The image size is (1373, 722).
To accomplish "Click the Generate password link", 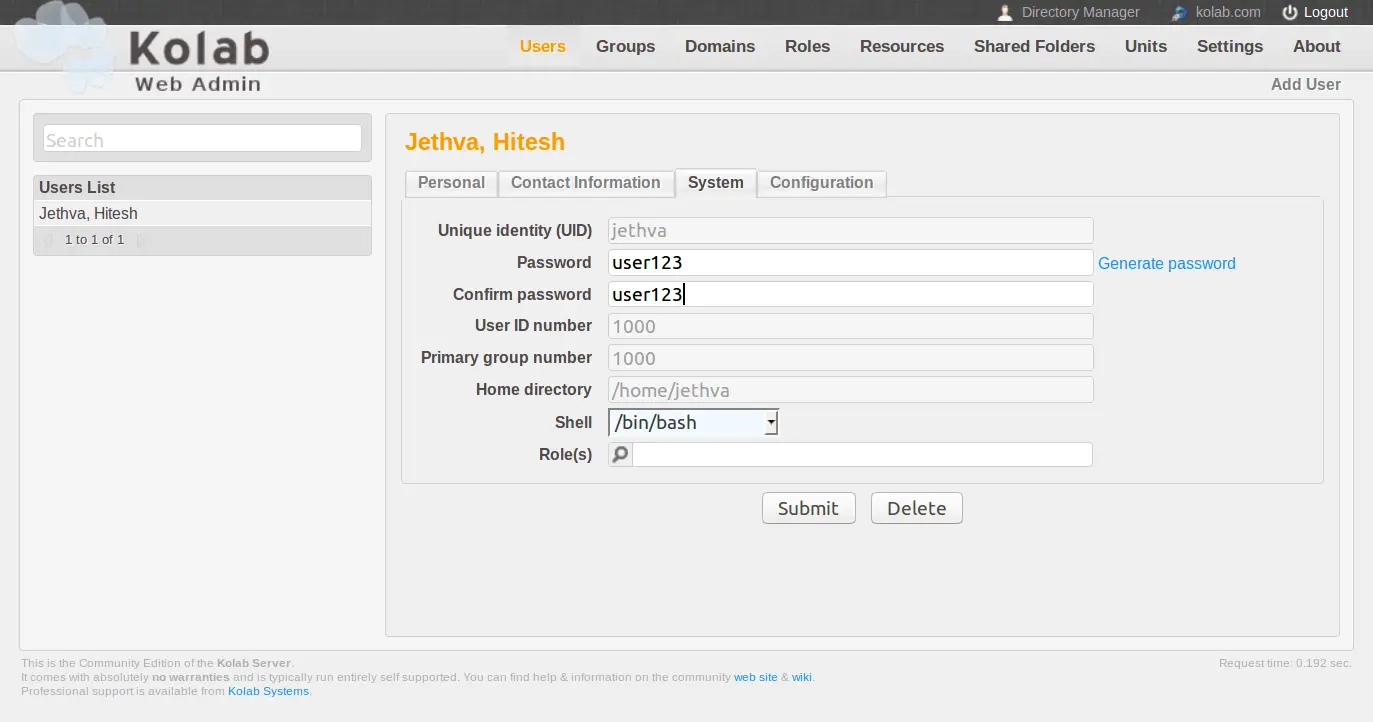I will (x=1167, y=264).
